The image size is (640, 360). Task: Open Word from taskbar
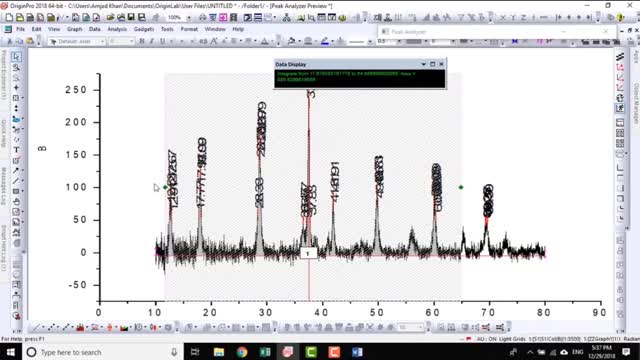click(357, 352)
